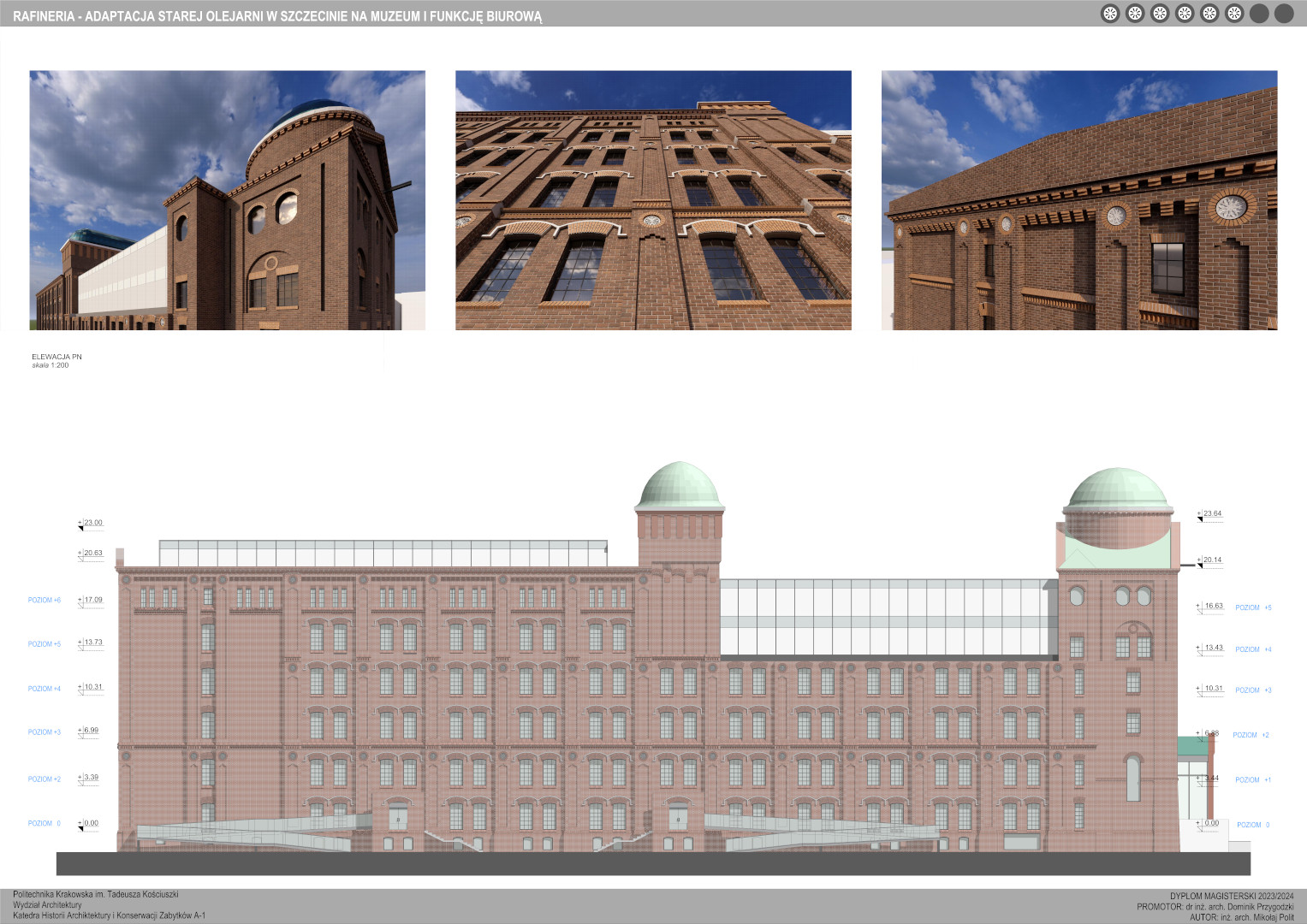Click the second rosette page indicator icon
1307x924 pixels.
(1135, 14)
